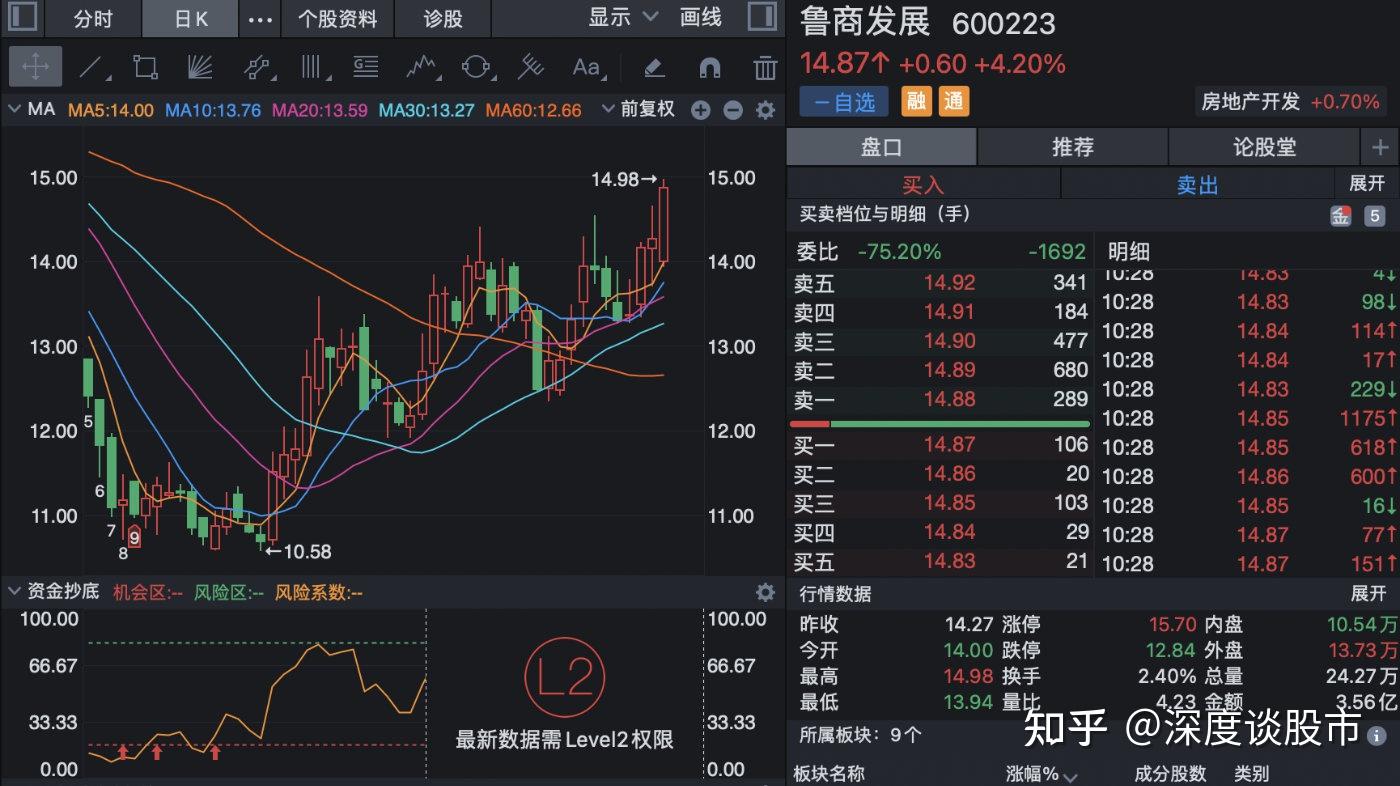Open 资金抄底 indicator settings gear
Screen dimensions: 1400x786
[765, 592]
